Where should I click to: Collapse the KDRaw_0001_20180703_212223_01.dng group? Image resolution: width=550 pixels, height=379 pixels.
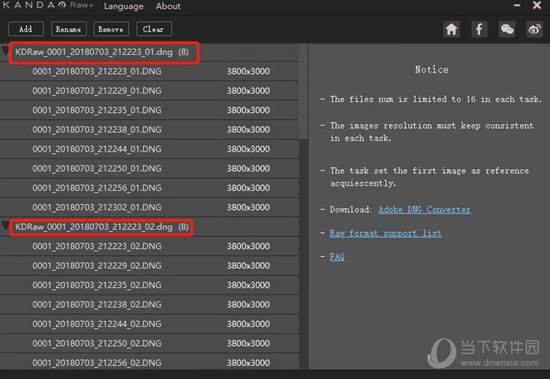(5, 52)
